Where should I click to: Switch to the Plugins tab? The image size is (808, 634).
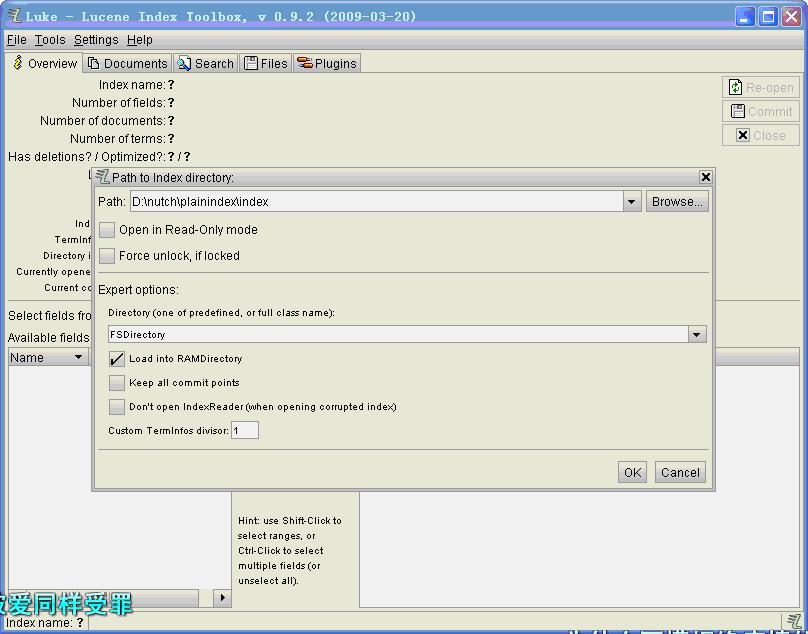(x=327, y=63)
